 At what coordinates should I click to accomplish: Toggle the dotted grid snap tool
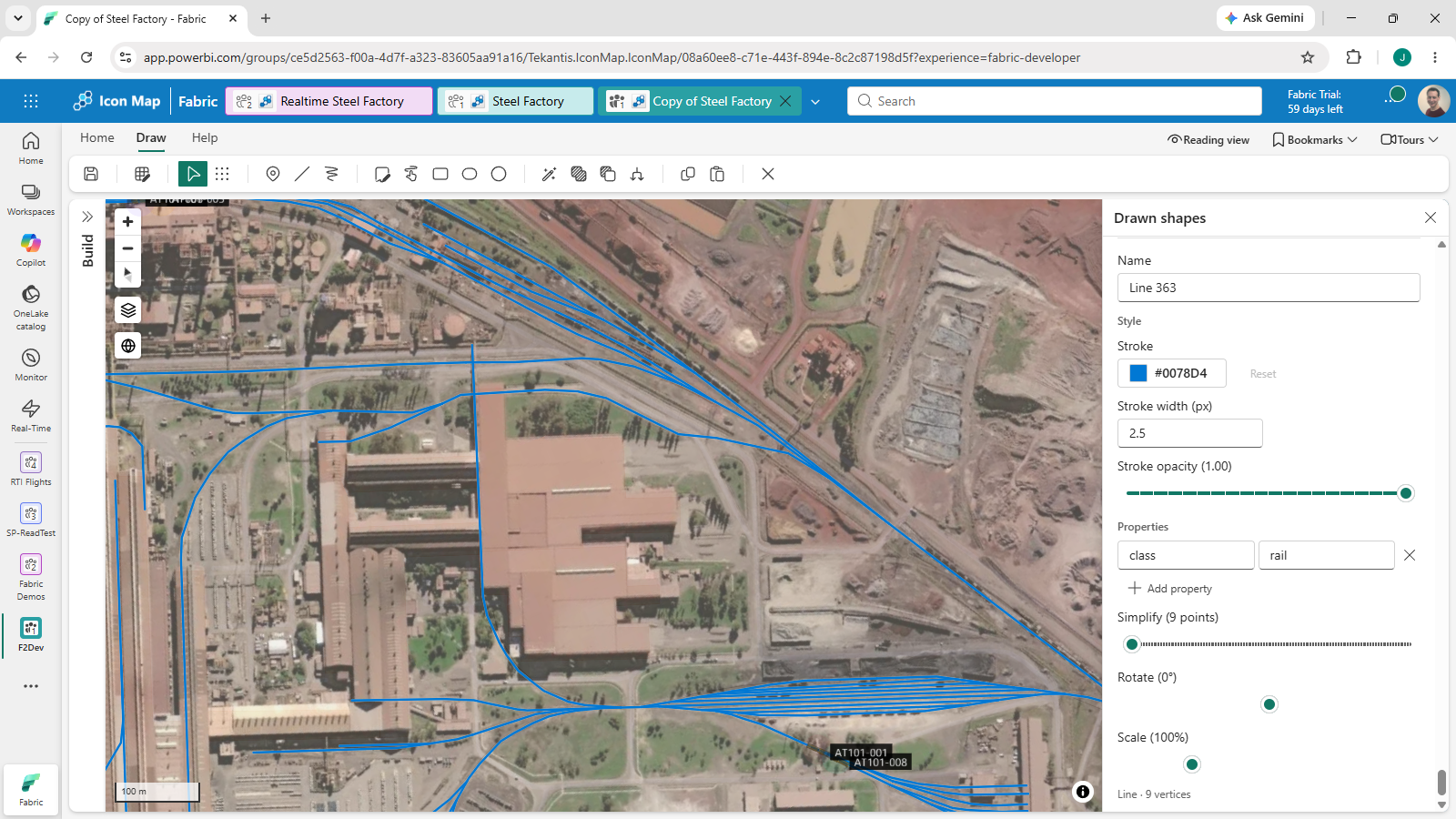tap(222, 174)
